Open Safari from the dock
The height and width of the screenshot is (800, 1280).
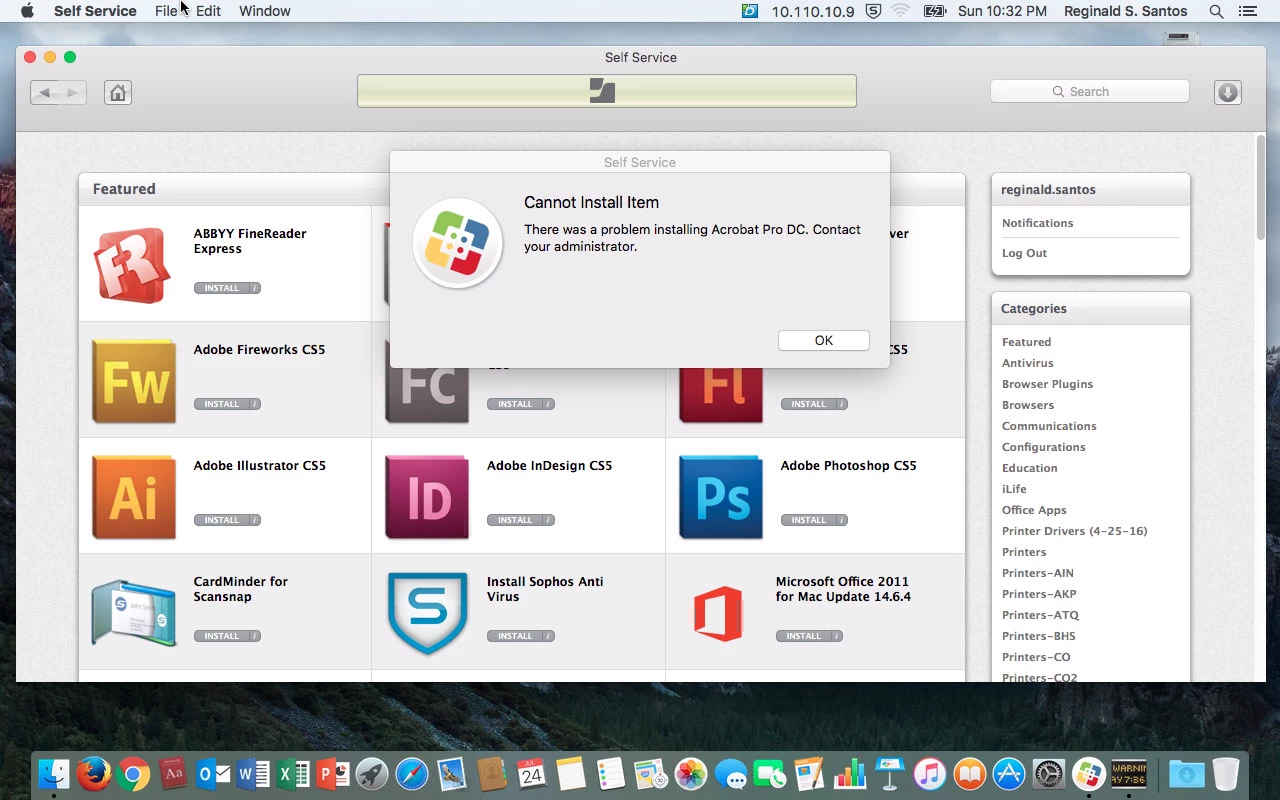coord(412,773)
